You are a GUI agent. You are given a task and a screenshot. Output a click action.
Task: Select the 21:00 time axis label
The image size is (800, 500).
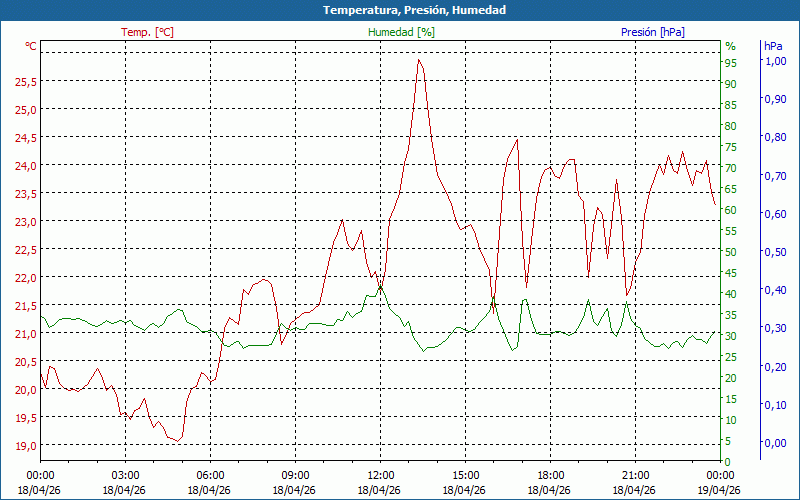click(x=635, y=475)
